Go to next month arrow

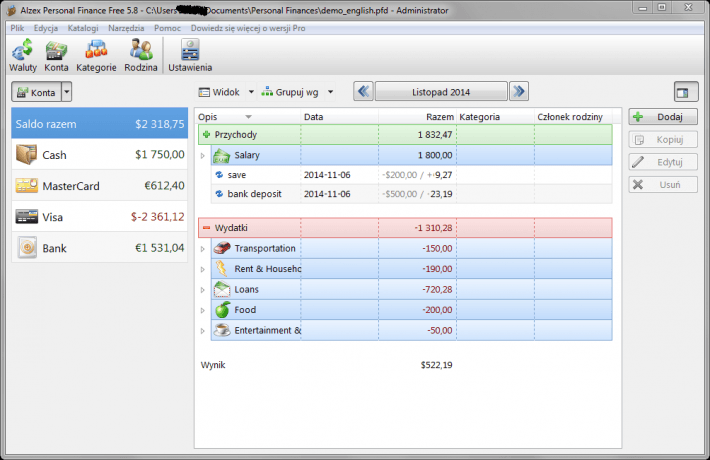click(x=518, y=92)
